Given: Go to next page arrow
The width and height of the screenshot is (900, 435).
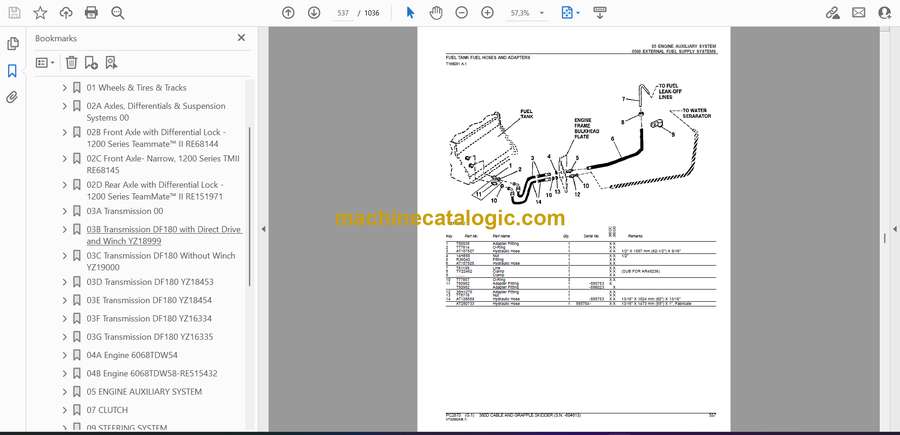Looking at the screenshot, I should pos(314,13).
